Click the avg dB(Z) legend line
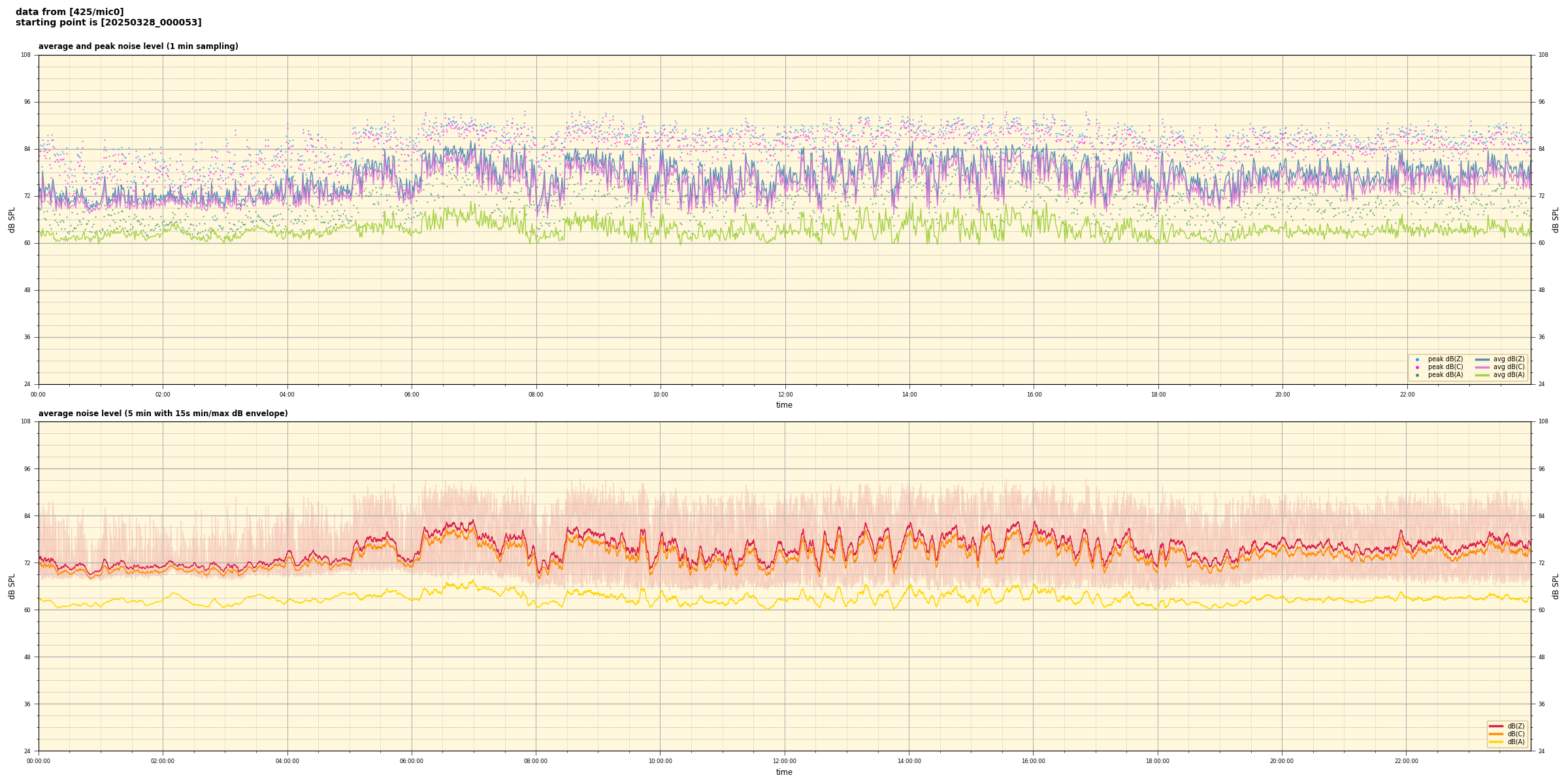1568x784 pixels. (1482, 359)
